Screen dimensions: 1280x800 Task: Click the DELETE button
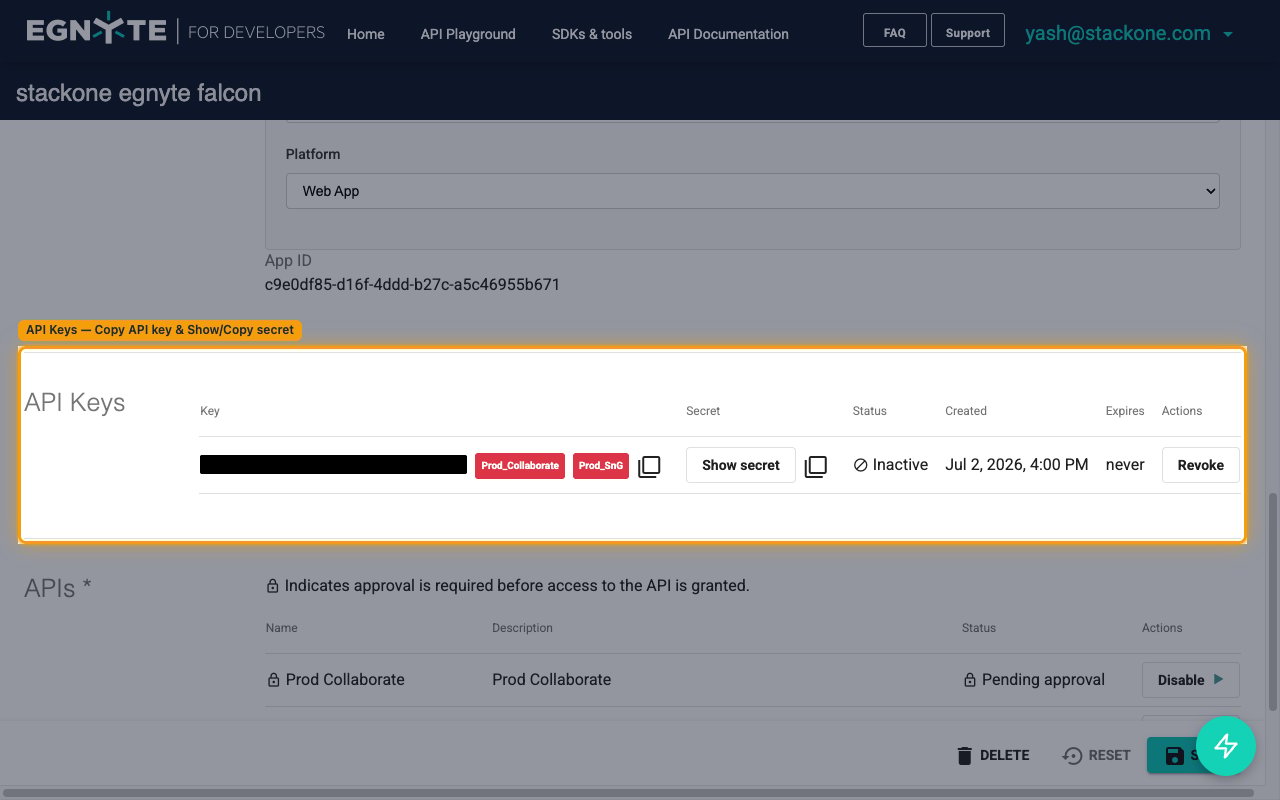point(992,755)
